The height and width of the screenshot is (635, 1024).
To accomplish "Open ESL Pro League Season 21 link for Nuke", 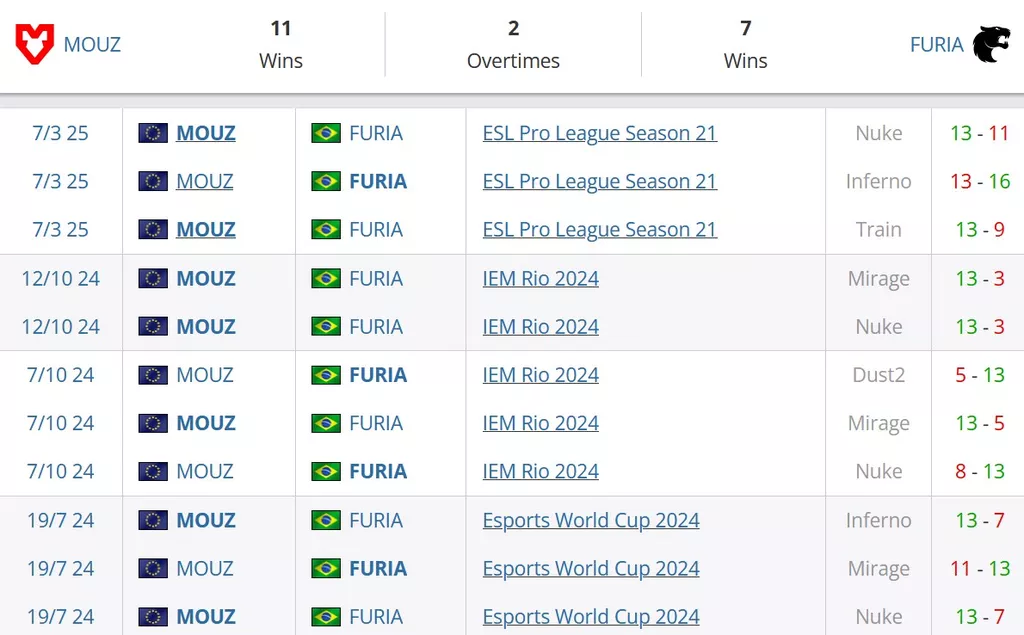I will pyautogui.click(x=600, y=133).
